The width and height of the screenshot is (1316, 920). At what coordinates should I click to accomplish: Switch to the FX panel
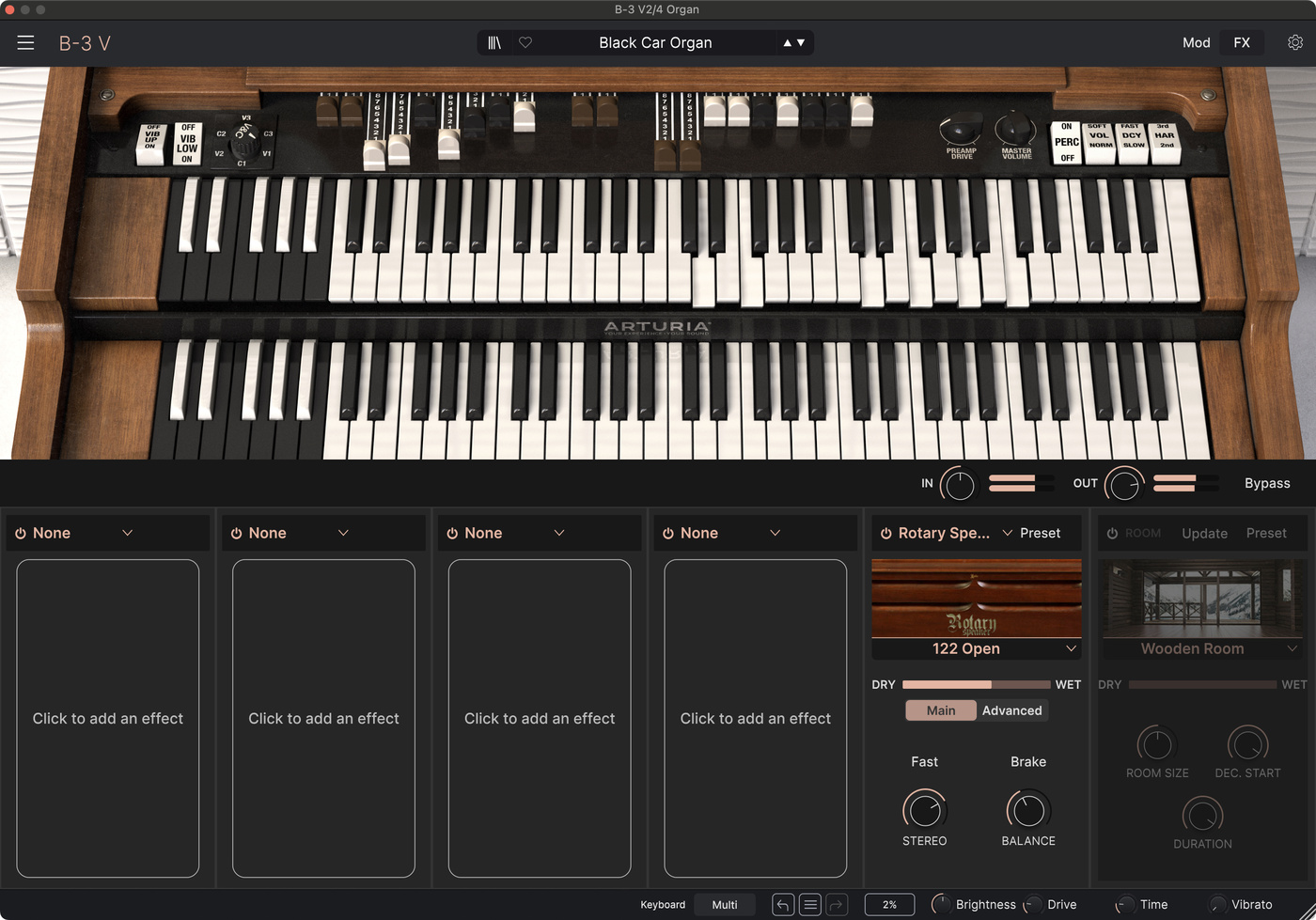tap(1242, 42)
